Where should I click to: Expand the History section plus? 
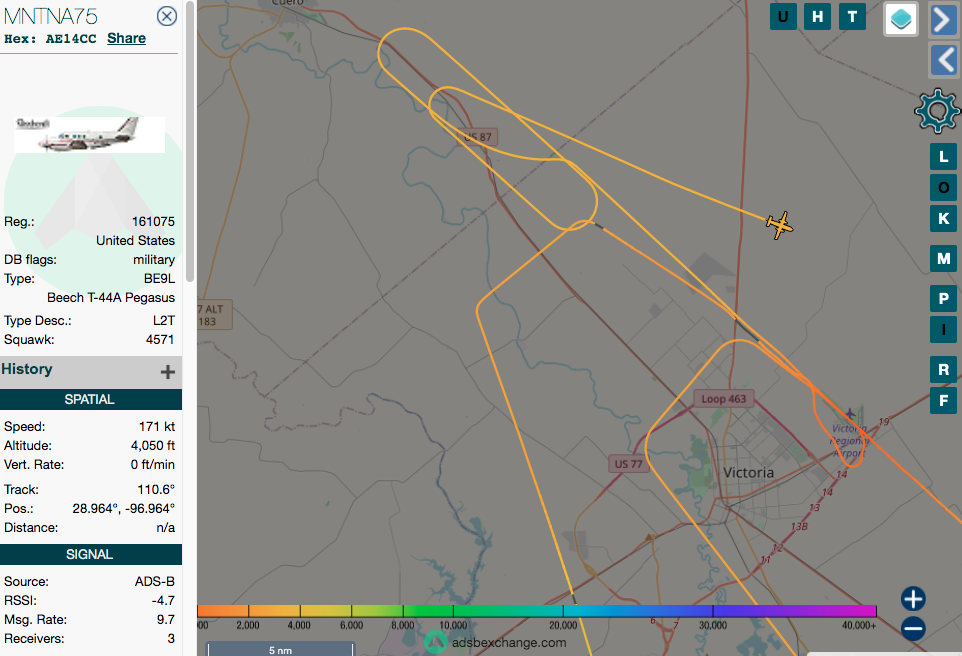167,372
